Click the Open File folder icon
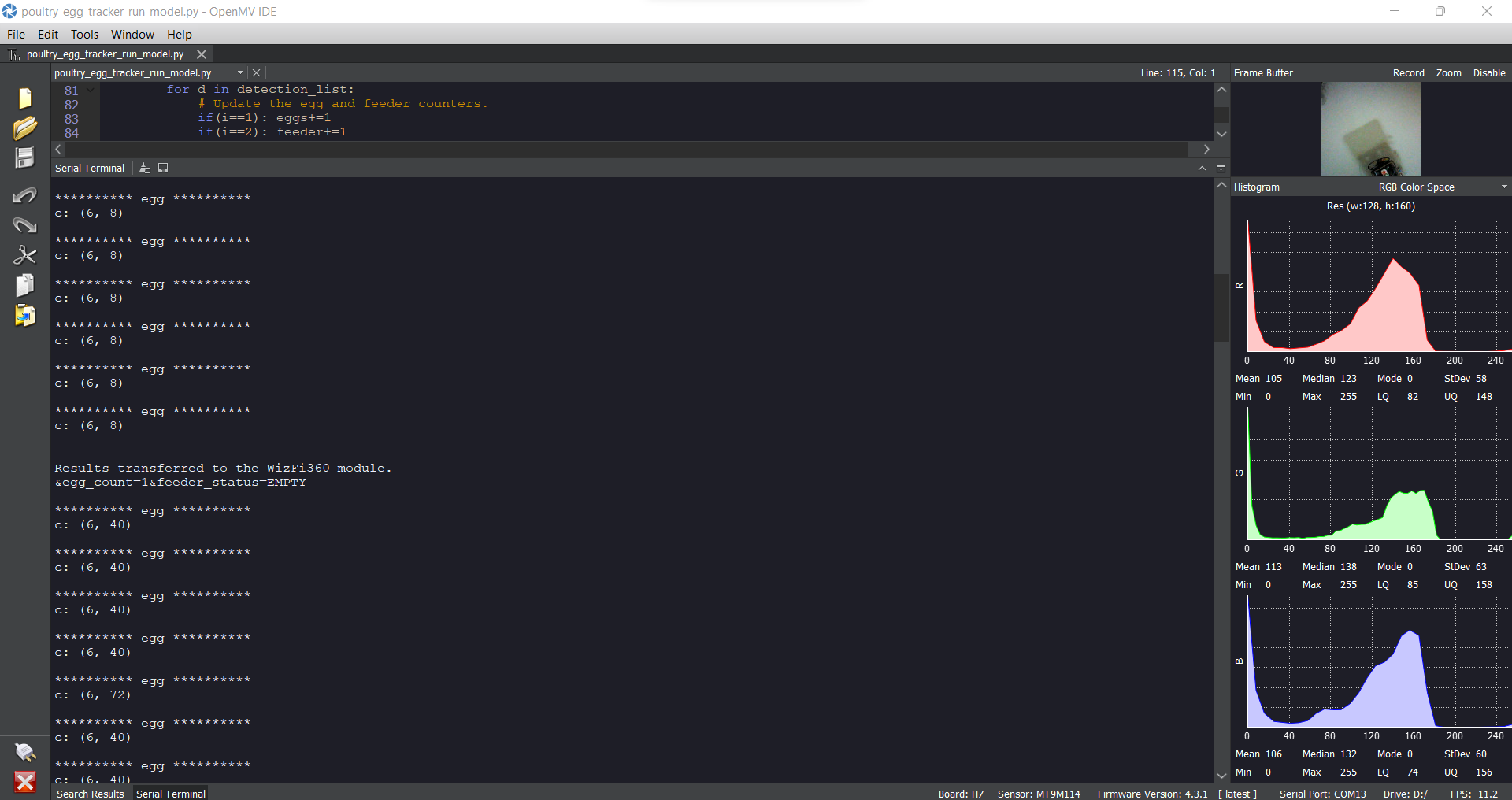 tap(25, 128)
